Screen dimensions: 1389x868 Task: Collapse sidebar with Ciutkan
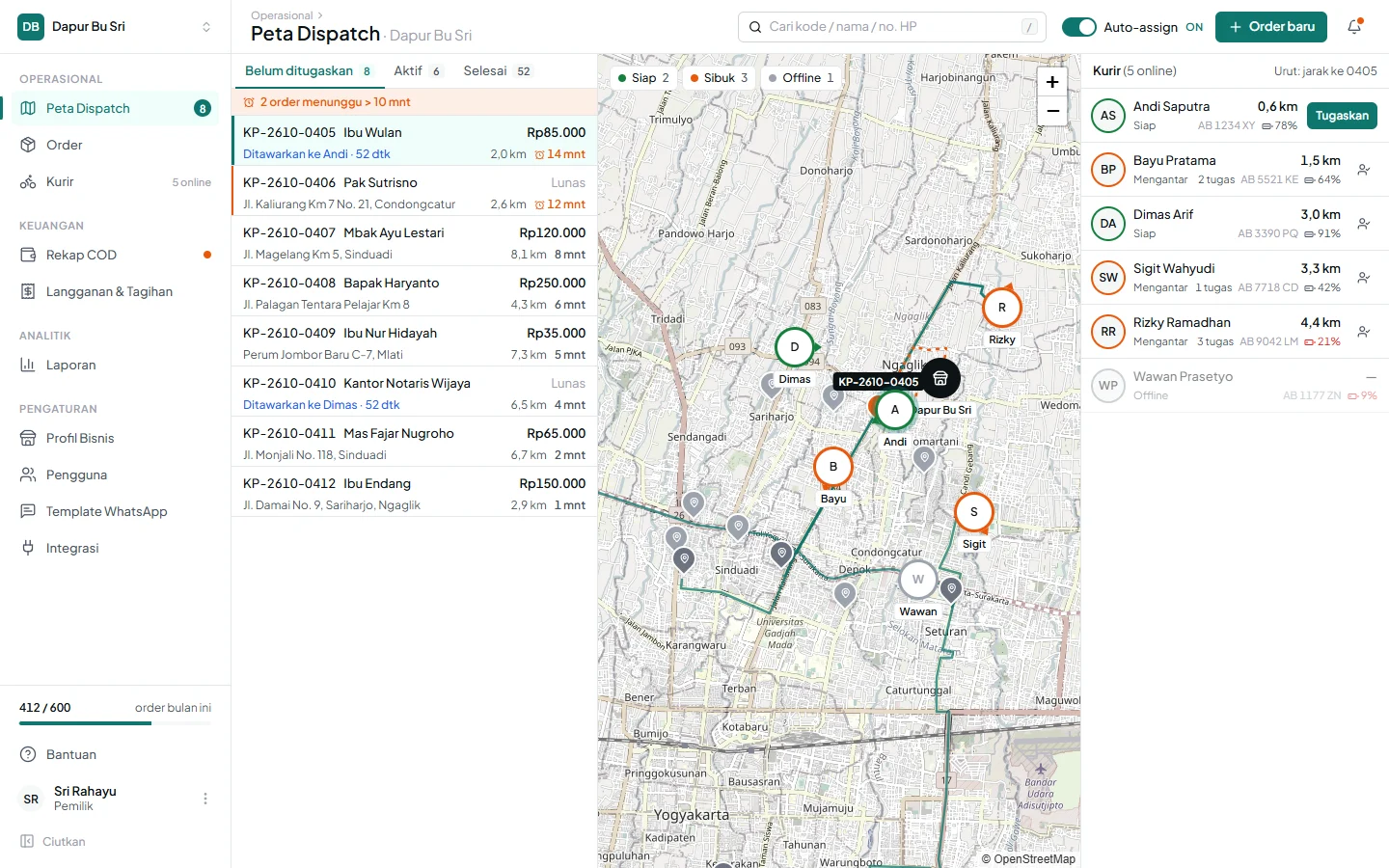pos(53,841)
